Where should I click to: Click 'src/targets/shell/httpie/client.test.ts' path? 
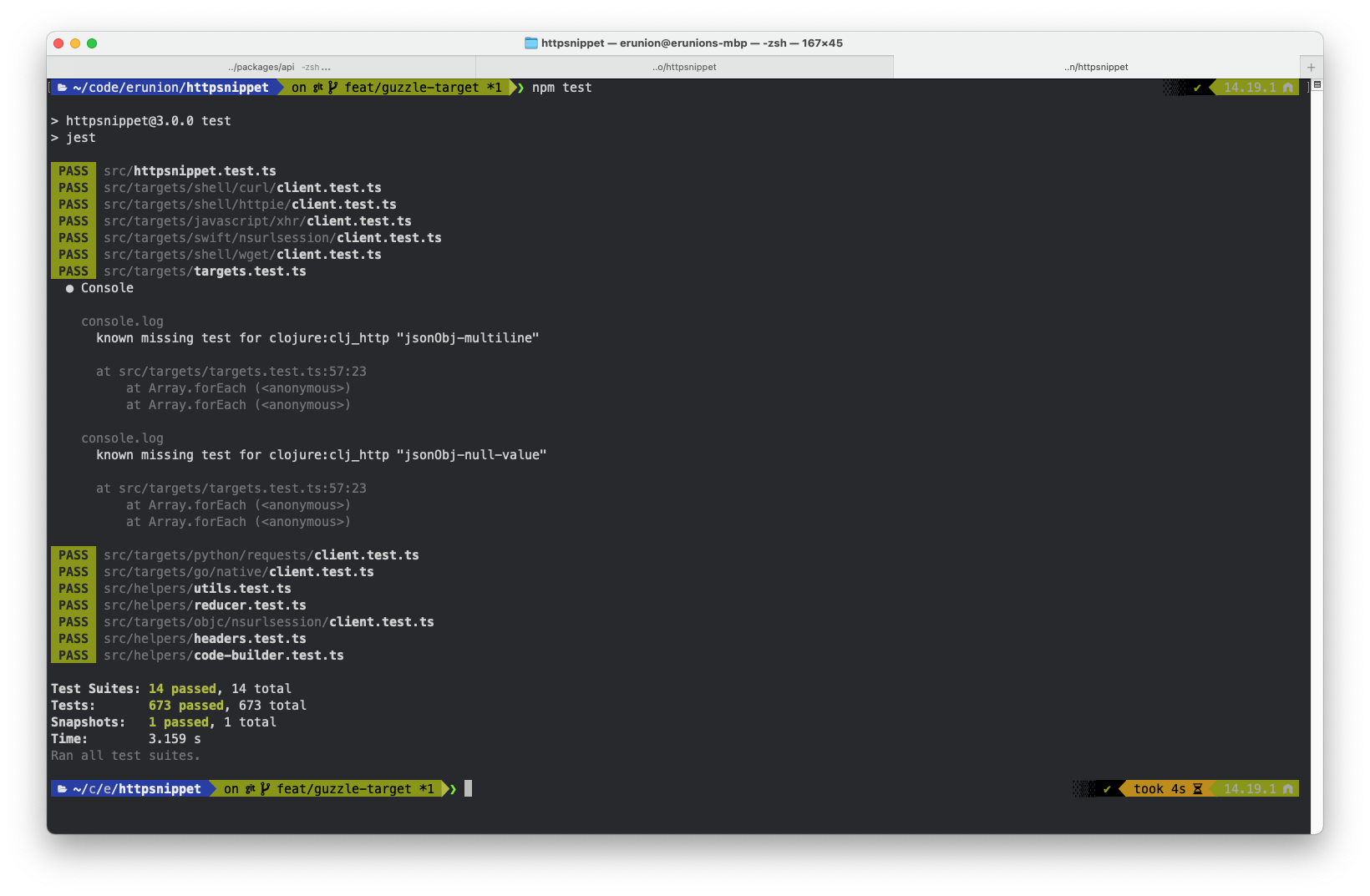tap(250, 205)
